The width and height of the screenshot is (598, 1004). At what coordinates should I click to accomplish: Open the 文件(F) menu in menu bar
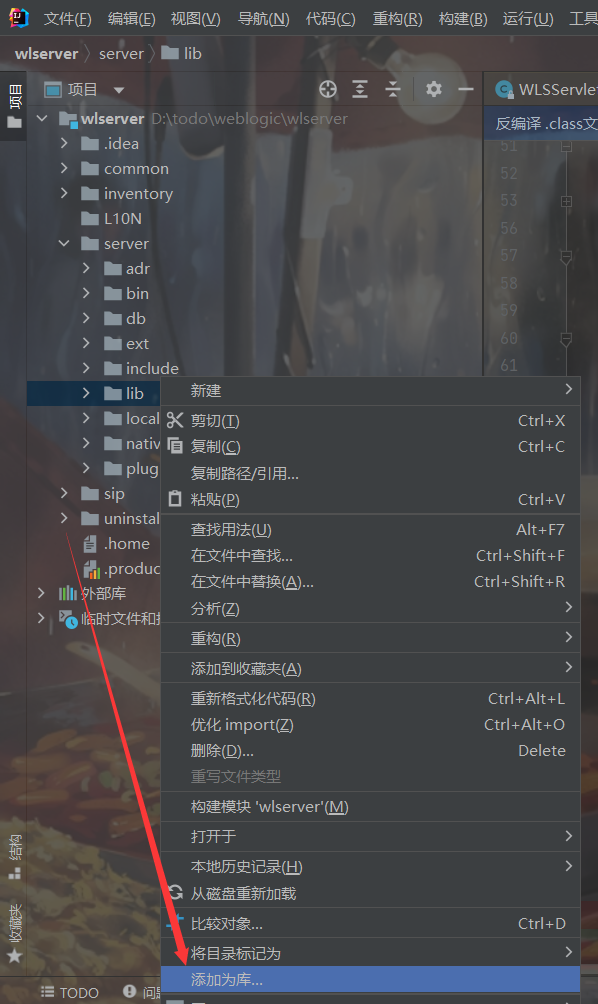click(67, 19)
